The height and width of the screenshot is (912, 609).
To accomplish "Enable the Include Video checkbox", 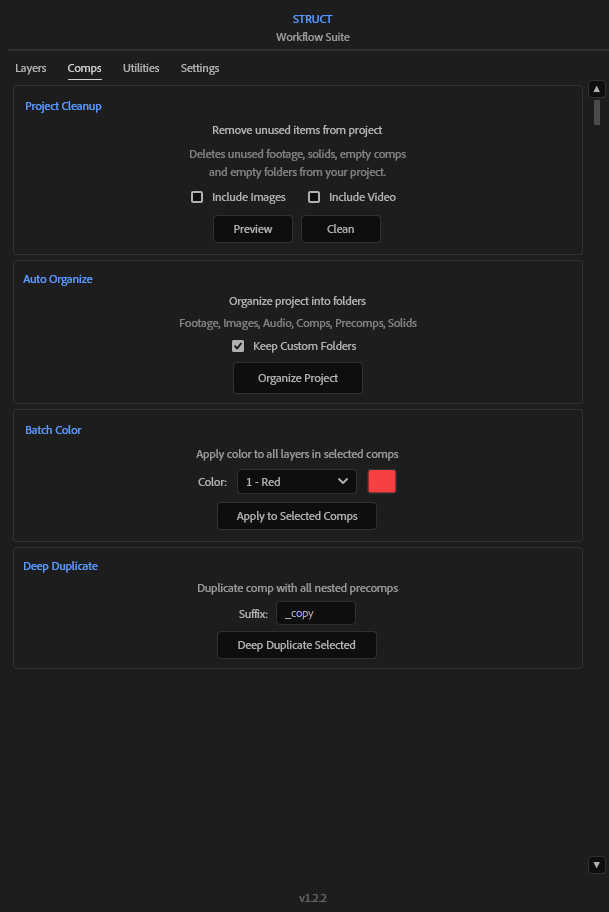I will [314, 197].
